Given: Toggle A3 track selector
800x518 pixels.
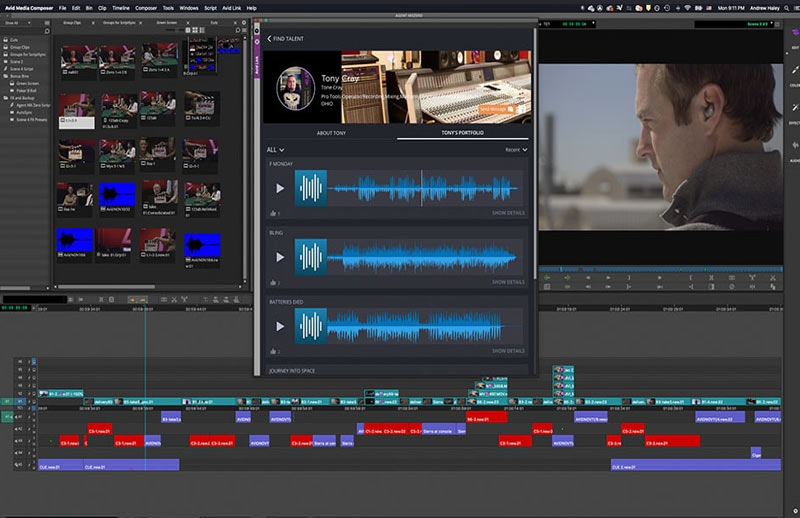Looking at the screenshot, I should [x=19, y=440].
